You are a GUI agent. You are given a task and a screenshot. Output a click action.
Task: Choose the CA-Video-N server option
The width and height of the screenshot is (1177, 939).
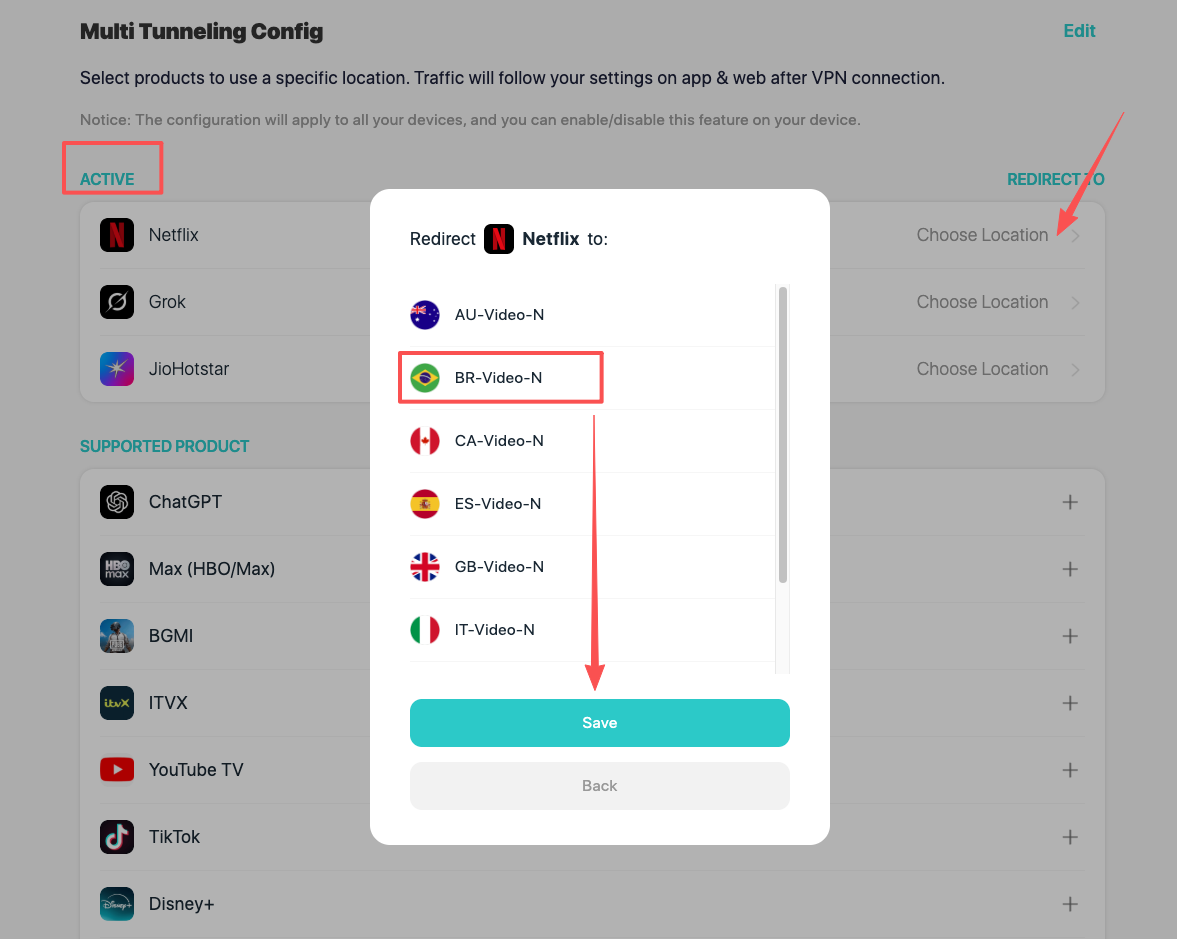(x=500, y=440)
